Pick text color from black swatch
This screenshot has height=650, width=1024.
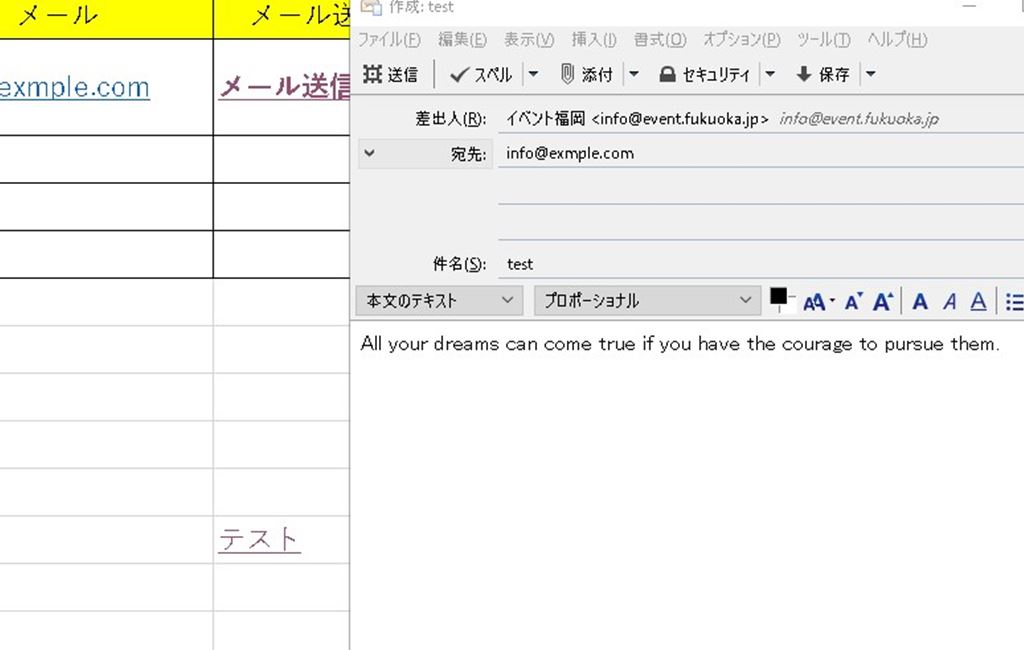pyautogui.click(x=779, y=297)
